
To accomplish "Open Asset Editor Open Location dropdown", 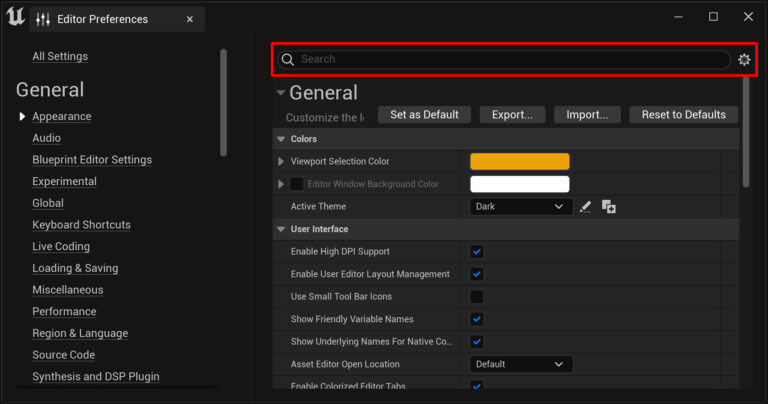I will [521, 364].
